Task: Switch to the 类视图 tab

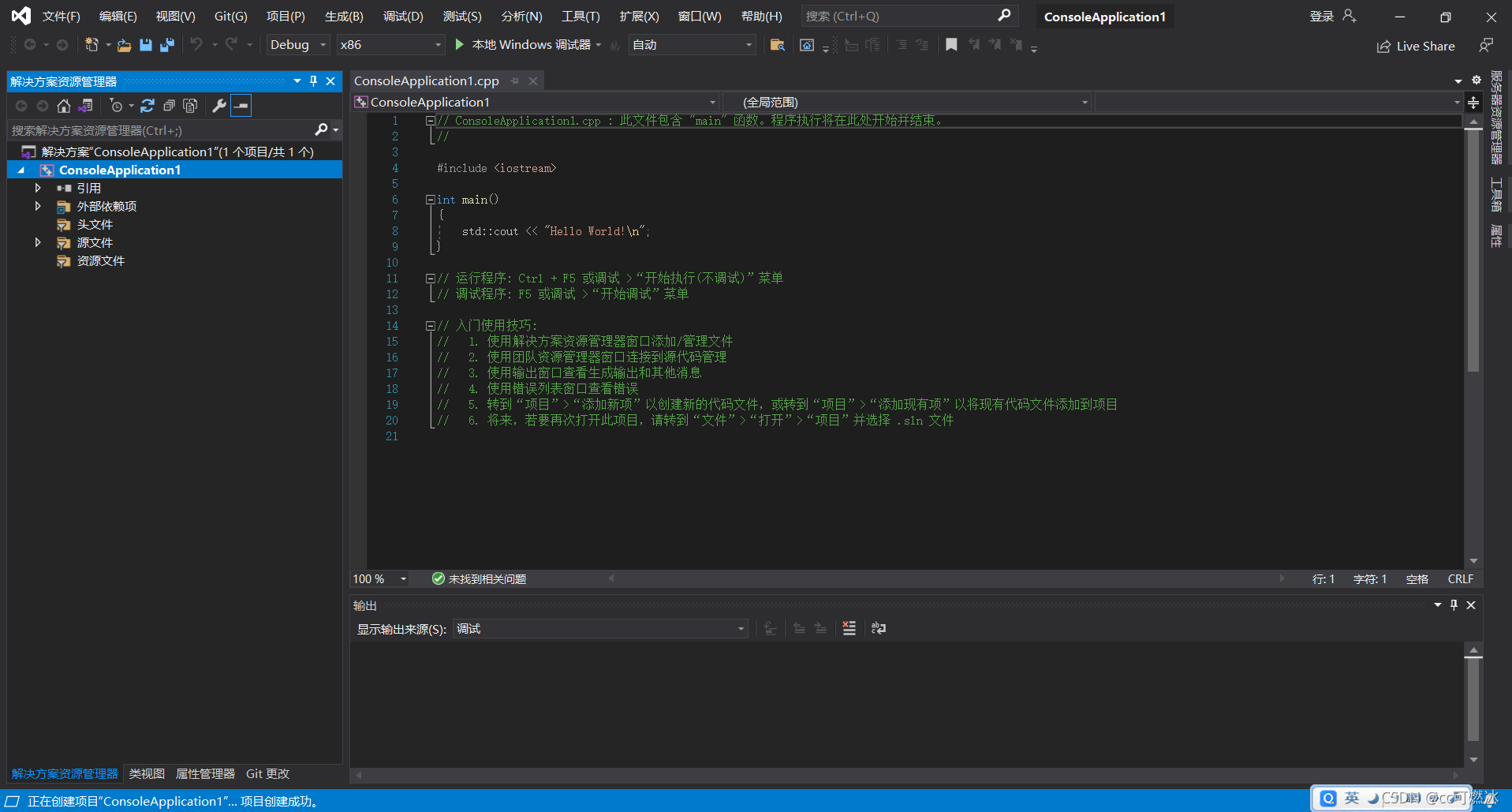Action: click(x=147, y=774)
